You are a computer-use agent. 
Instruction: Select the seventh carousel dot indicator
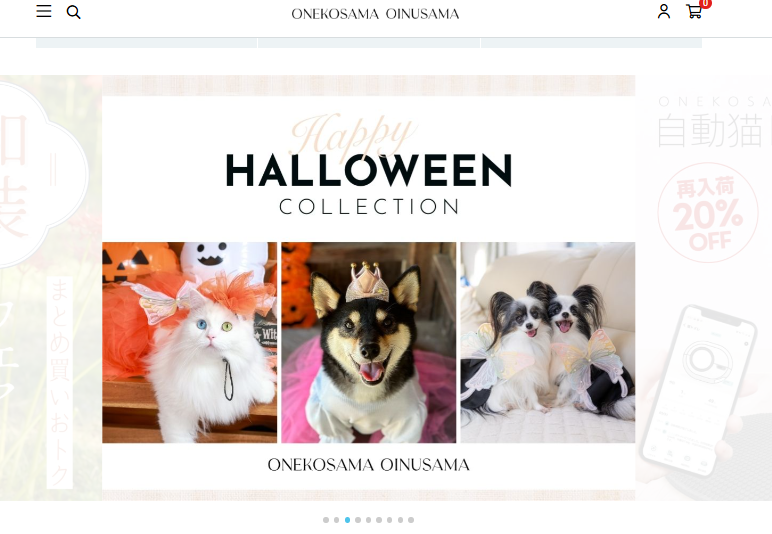(390, 520)
